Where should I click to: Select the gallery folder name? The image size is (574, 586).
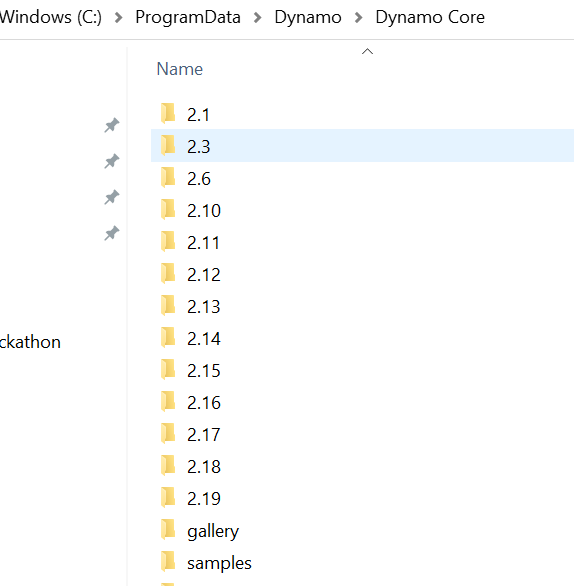point(213,532)
